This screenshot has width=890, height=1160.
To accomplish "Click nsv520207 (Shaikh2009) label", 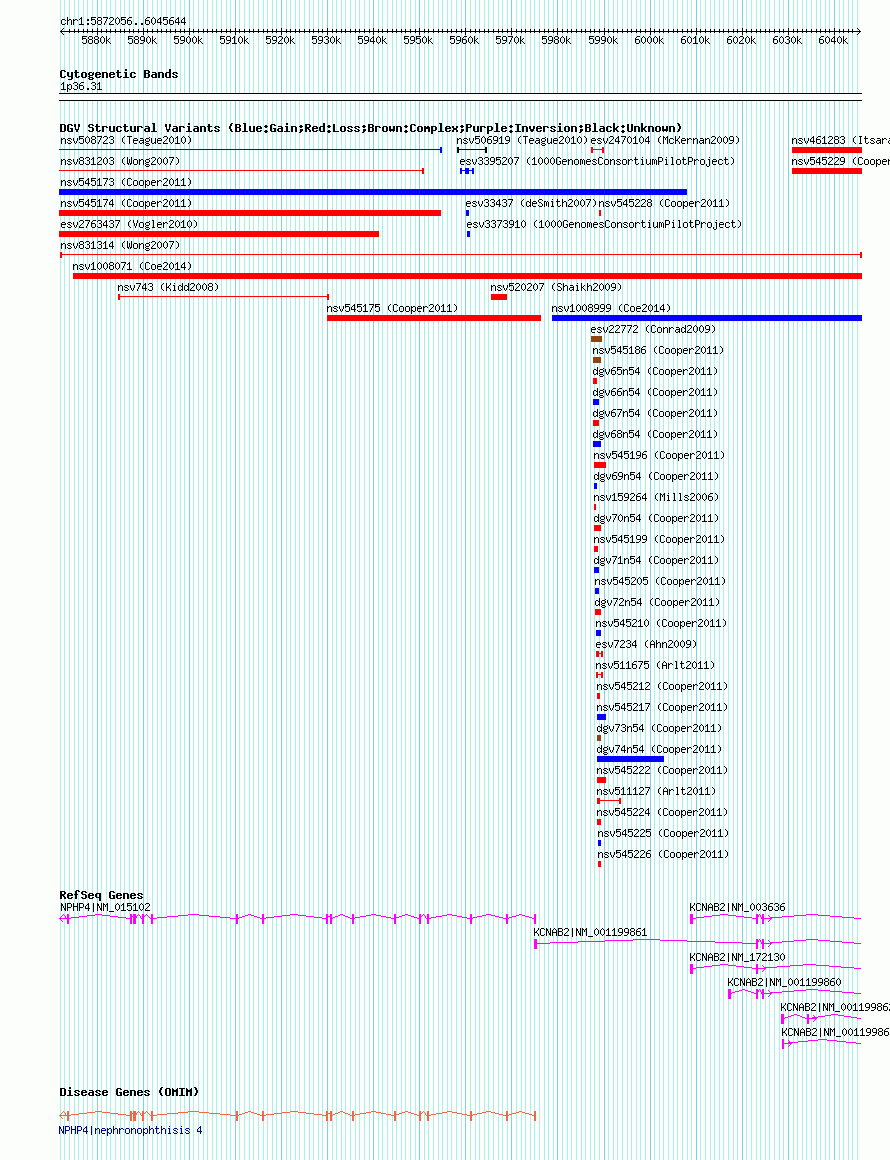I will pyautogui.click(x=556, y=286).
